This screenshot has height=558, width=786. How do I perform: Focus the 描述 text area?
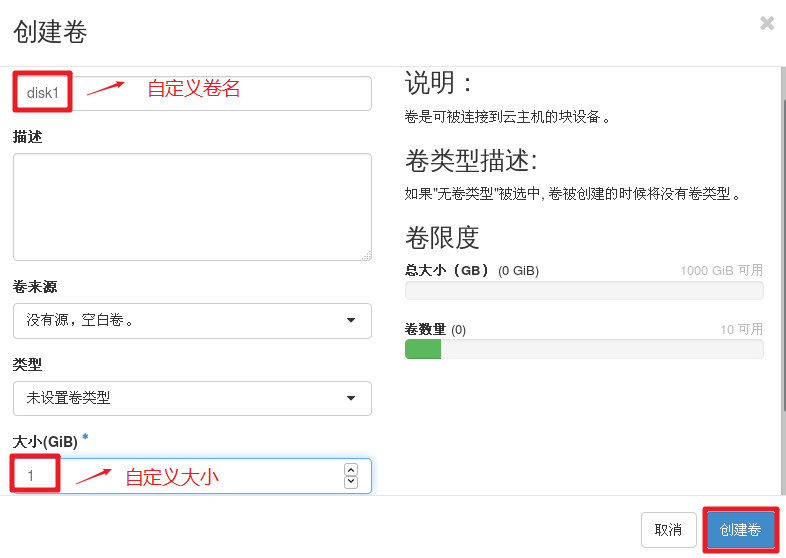[192, 206]
